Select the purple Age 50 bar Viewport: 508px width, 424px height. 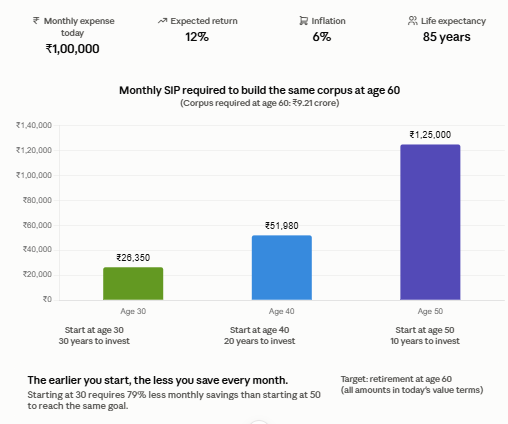click(430, 222)
